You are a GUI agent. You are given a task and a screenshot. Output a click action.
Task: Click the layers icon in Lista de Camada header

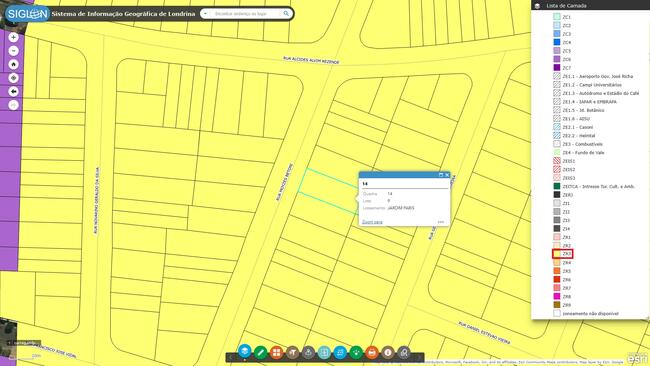pos(537,6)
